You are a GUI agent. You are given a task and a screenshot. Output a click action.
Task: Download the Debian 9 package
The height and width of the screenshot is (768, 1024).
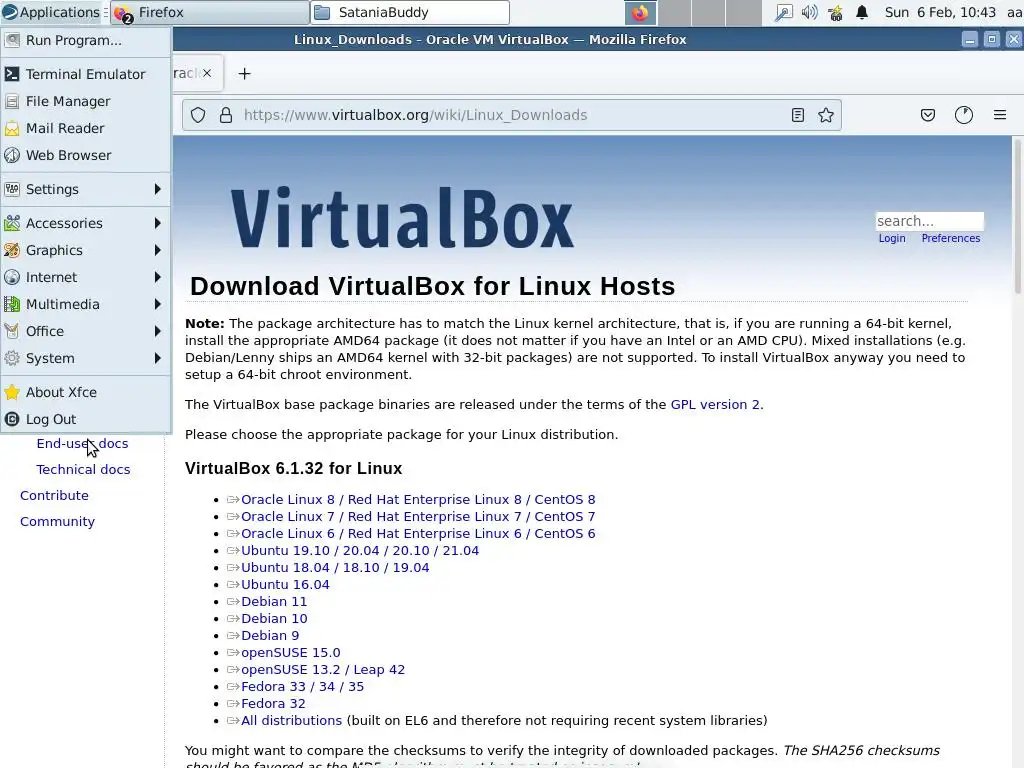pos(270,635)
